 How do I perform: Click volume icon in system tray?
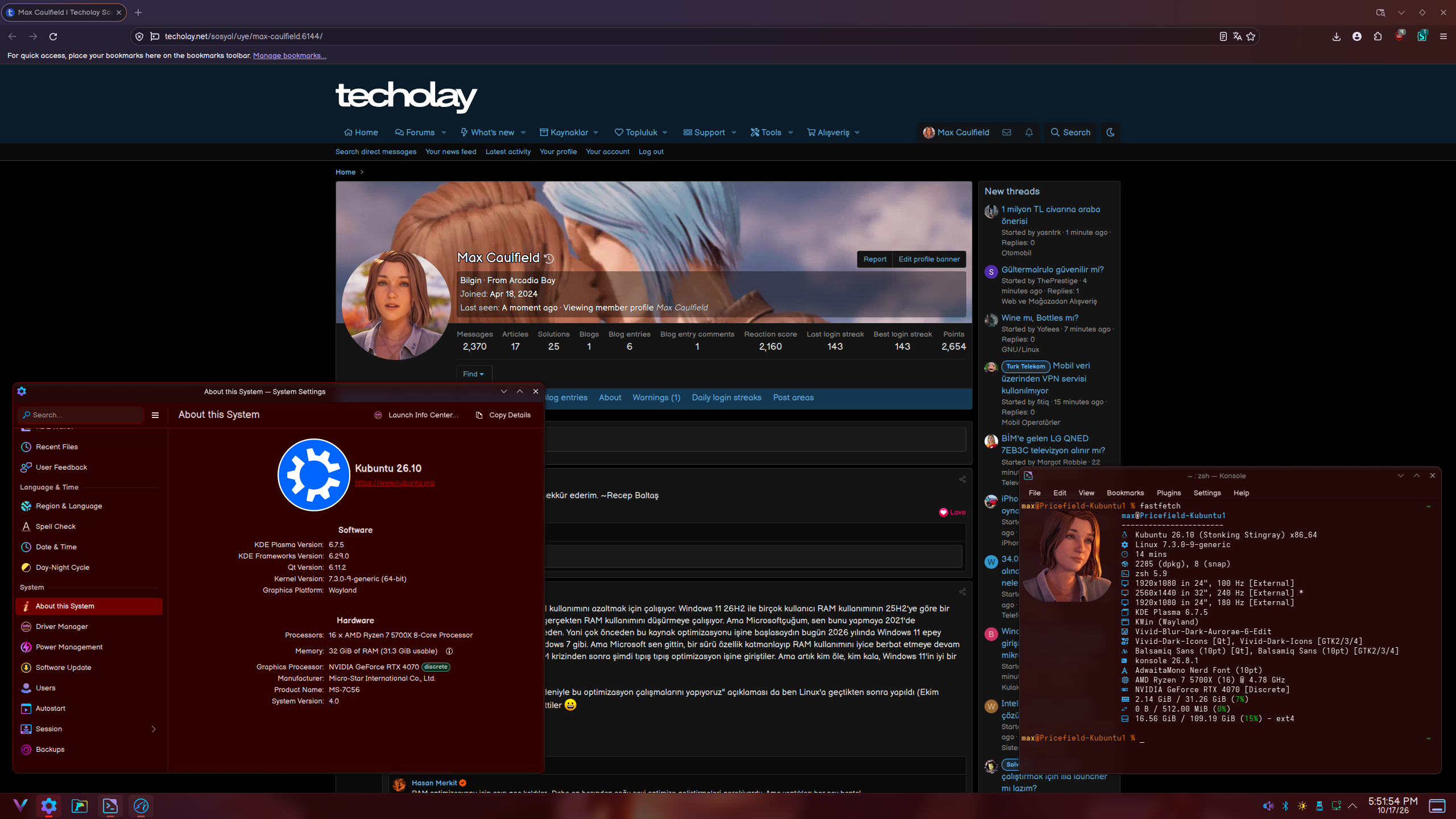click(x=1268, y=806)
